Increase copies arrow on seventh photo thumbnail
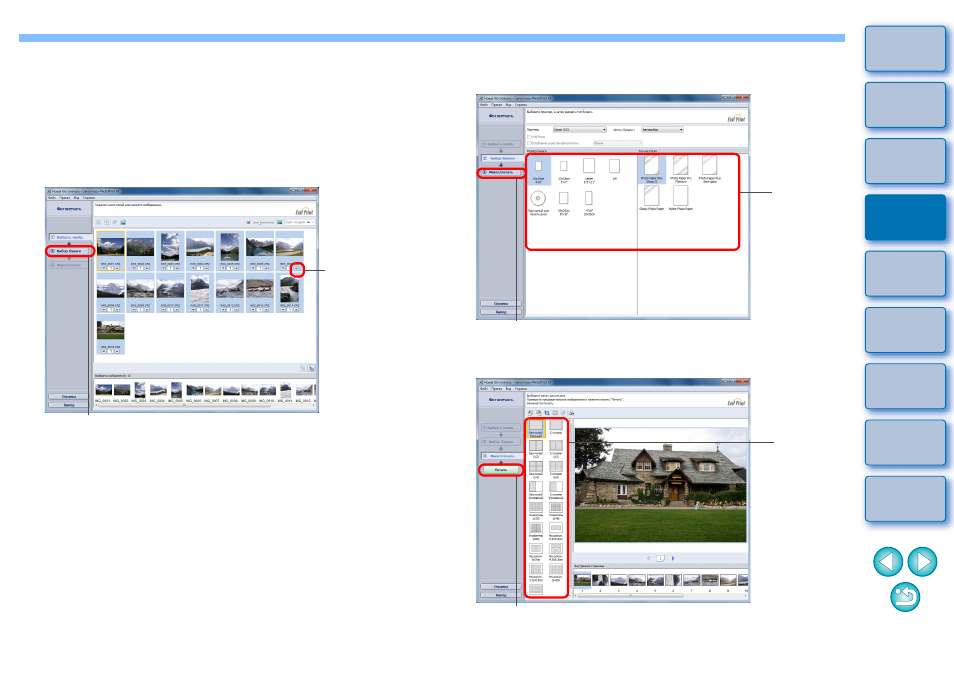 pyautogui.click(x=297, y=268)
